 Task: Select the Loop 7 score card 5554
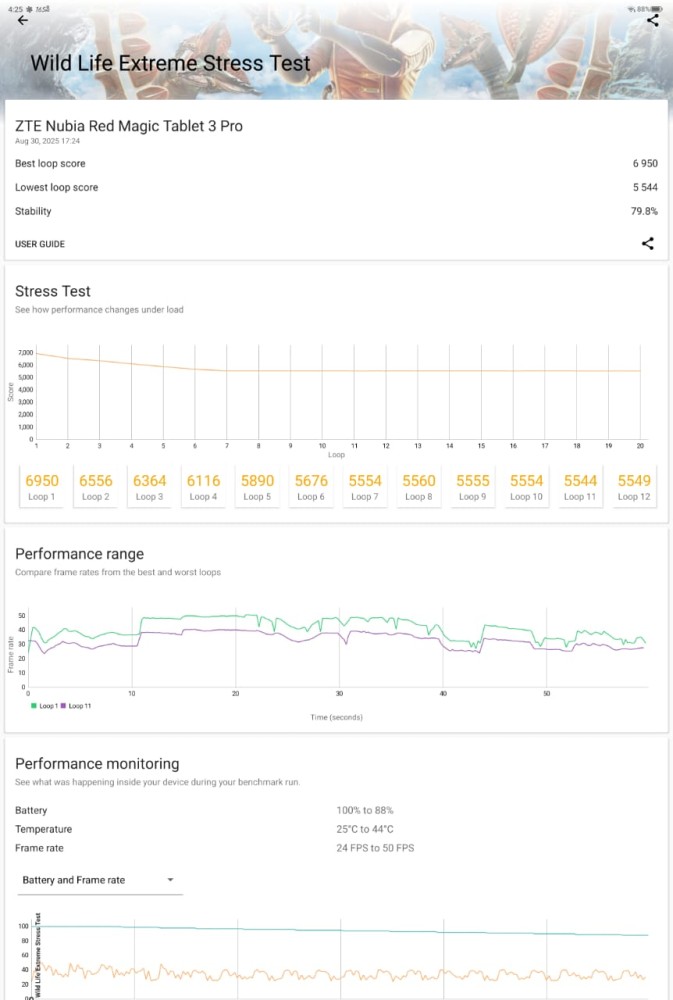pos(365,487)
